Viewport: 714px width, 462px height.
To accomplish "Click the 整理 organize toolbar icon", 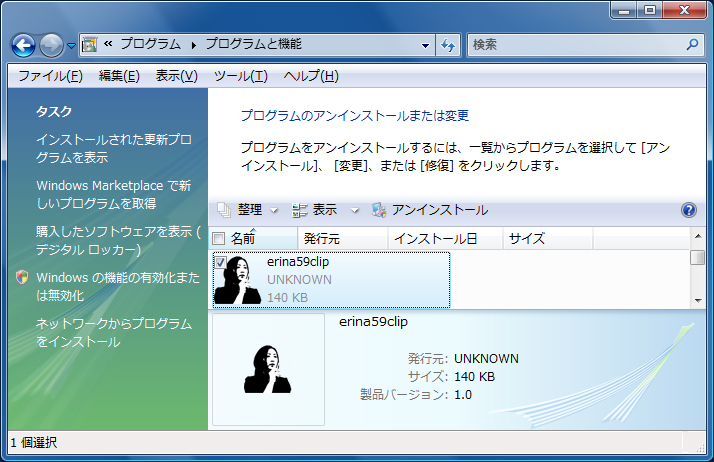I will (x=224, y=210).
